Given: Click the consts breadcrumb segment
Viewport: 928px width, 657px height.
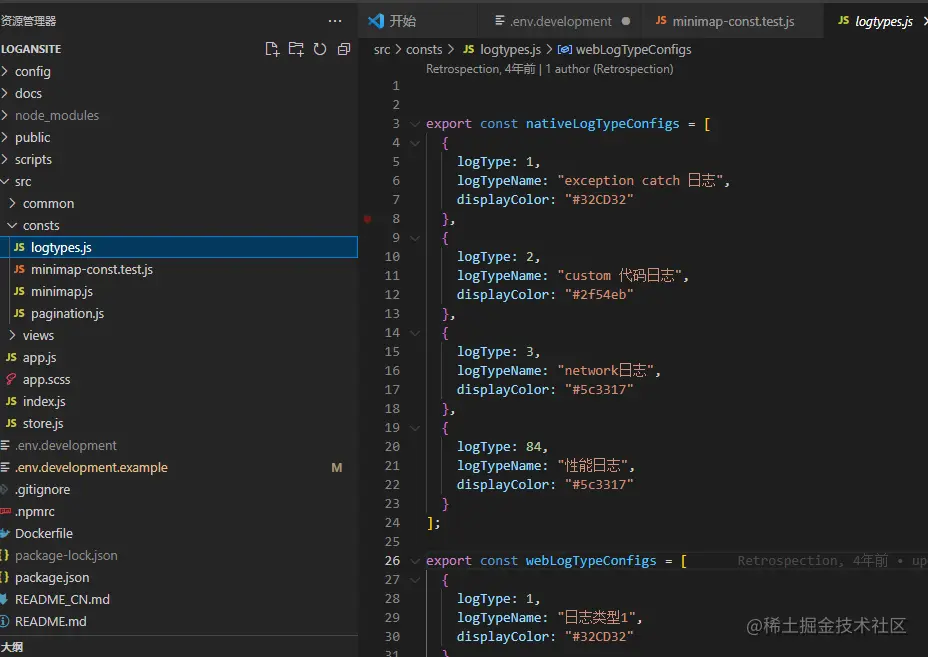Looking at the screenshot, I should (424, 50).
